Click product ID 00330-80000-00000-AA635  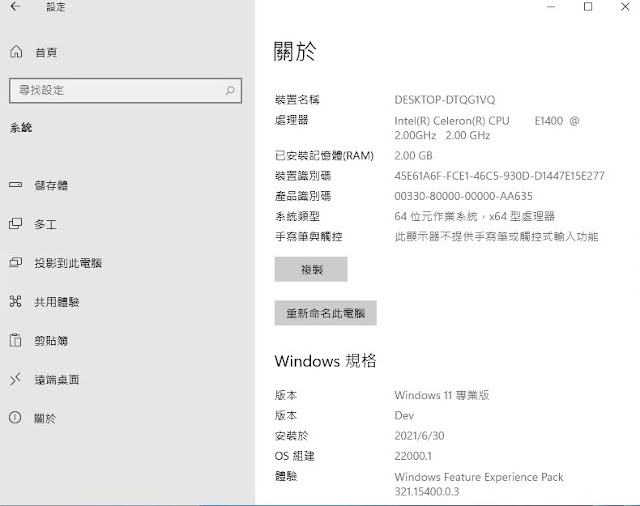pos(463,196)
